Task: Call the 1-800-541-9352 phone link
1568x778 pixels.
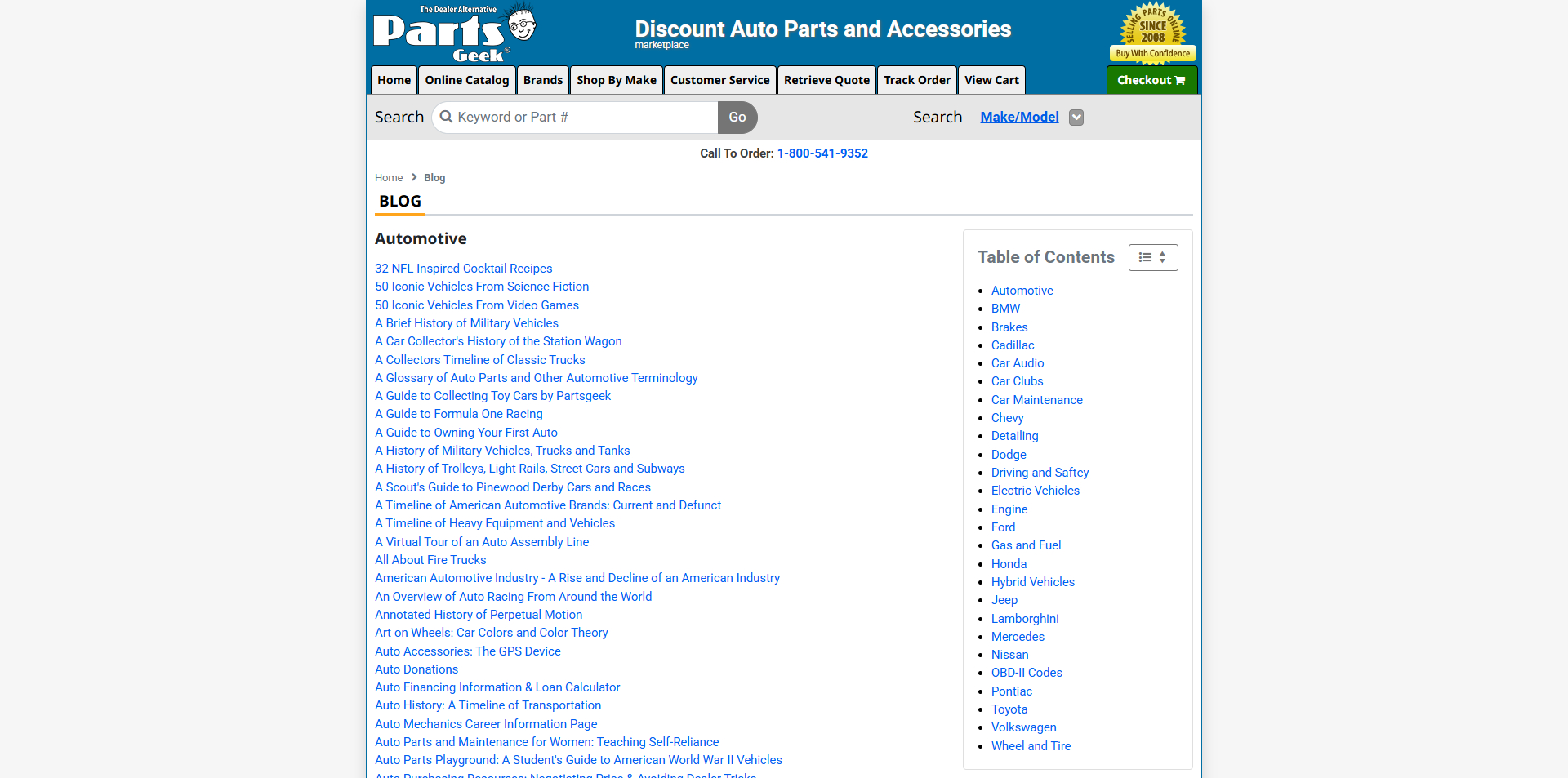Action: [x=822, y=153]
